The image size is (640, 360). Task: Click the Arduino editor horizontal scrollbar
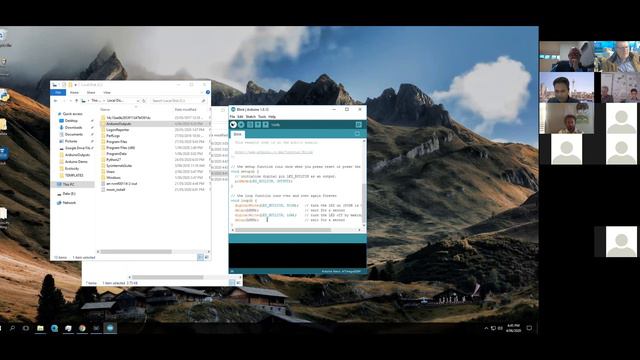283,230
